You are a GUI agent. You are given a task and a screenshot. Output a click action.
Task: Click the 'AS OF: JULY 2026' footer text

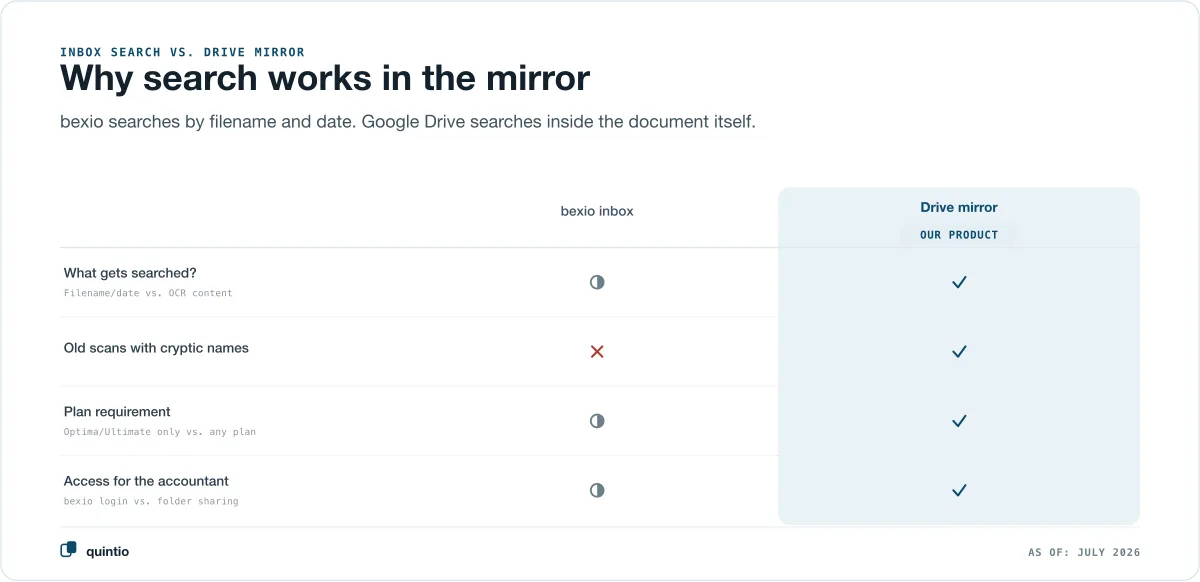1084,552
